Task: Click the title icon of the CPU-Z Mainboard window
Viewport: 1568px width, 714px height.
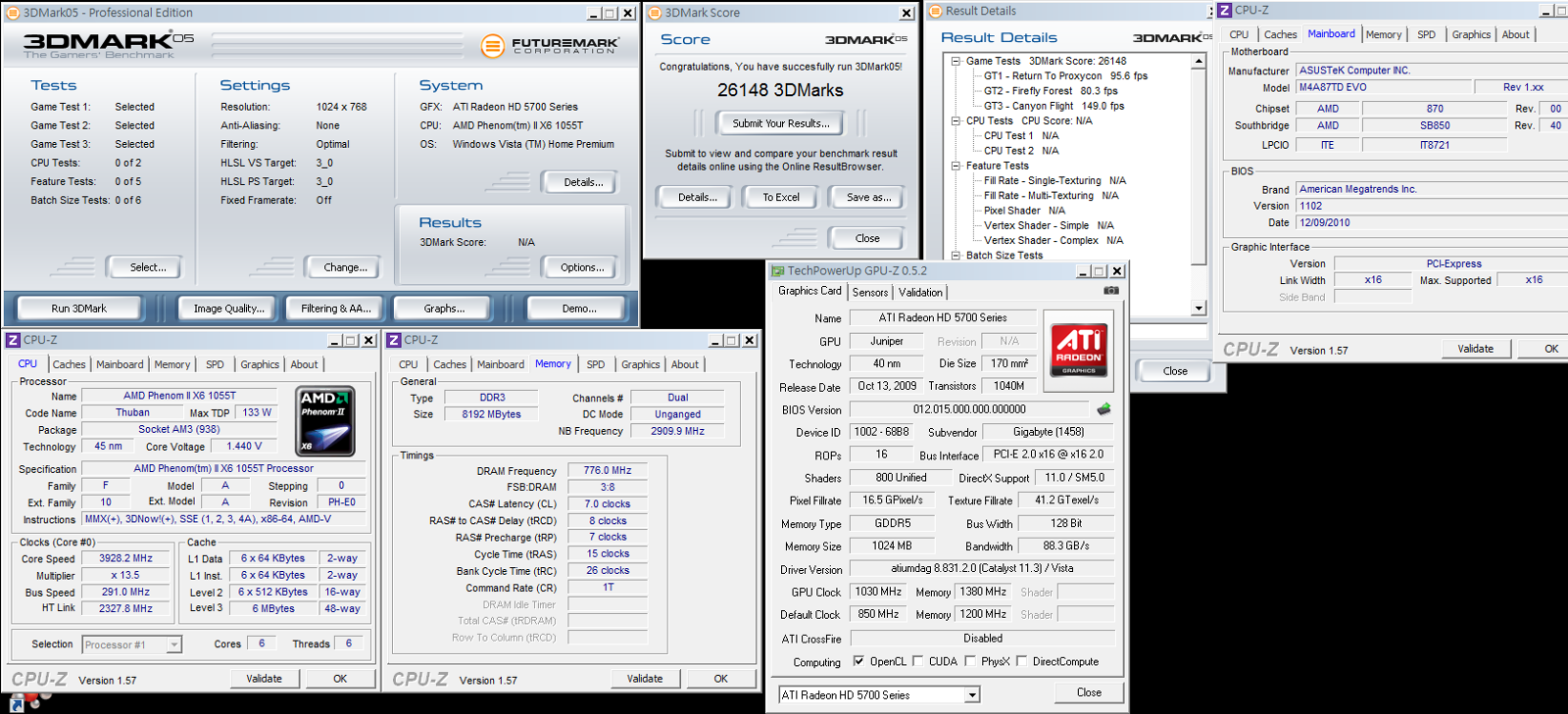Action: (1224, 10)
